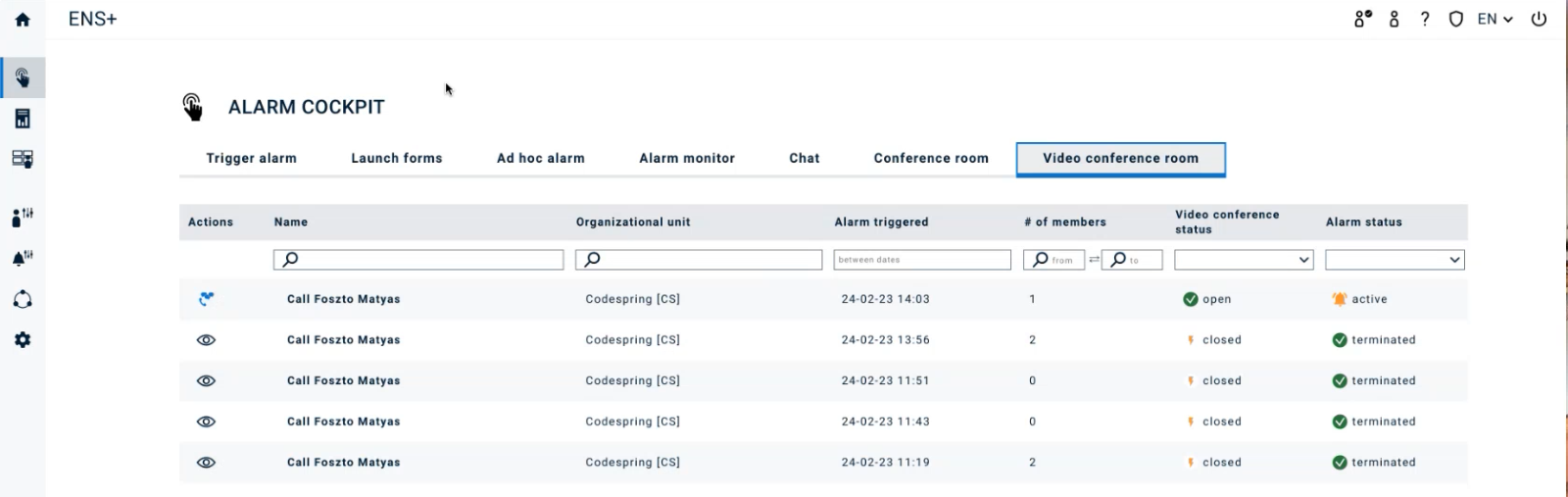Click the between dates filter field
The image size is (1568, 497).
pyautogui.click(x=922, y=260)
